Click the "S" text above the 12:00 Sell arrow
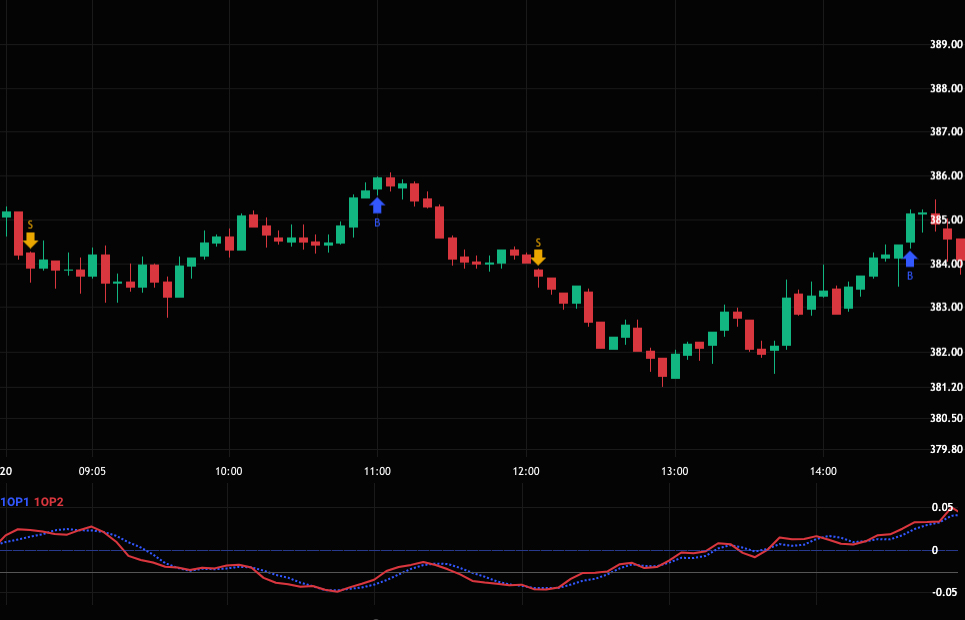 pyautogui.click(x=538, y=243)
